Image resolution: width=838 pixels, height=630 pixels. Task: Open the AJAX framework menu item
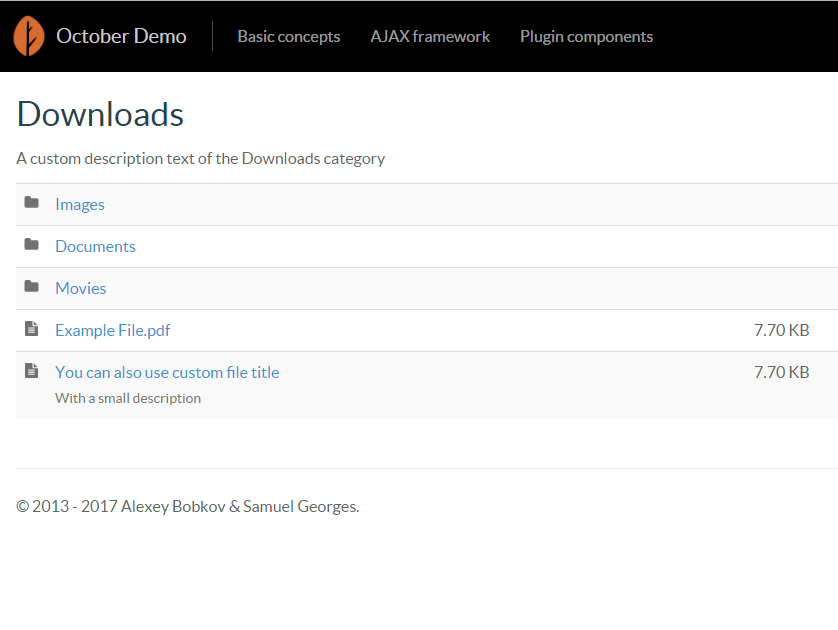click(x=430, y=36)
